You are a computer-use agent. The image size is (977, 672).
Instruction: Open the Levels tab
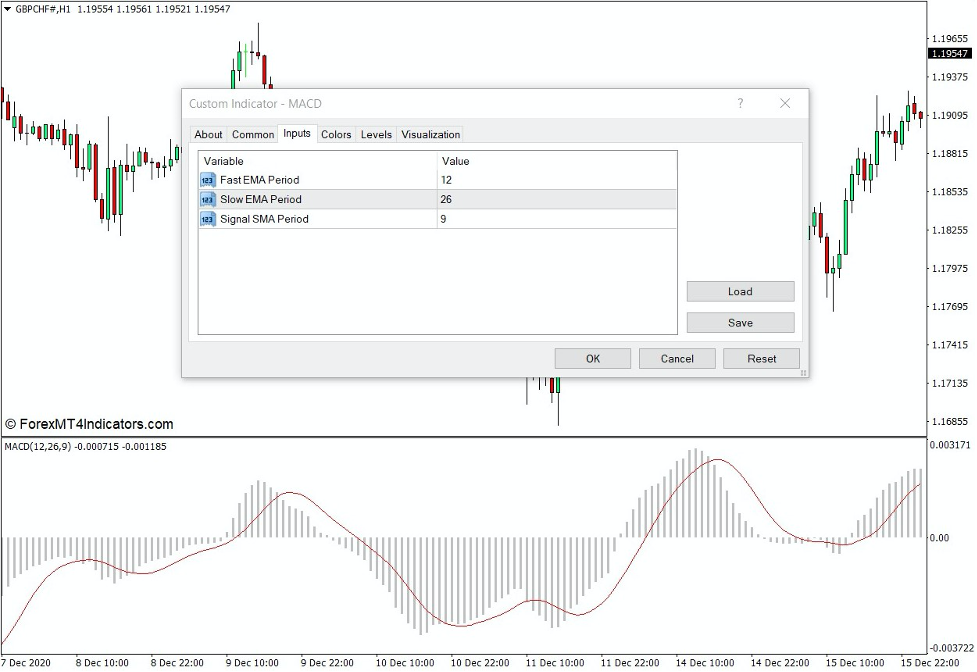click(375, 134)
